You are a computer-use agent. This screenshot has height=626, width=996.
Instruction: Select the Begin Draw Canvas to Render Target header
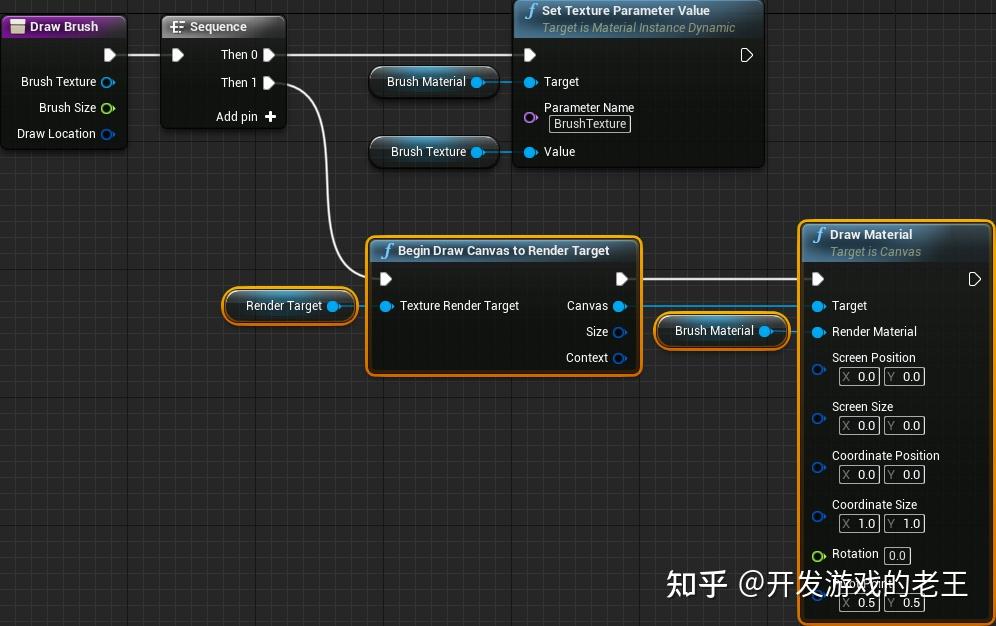pyautogui.click(x=500, y=251)
